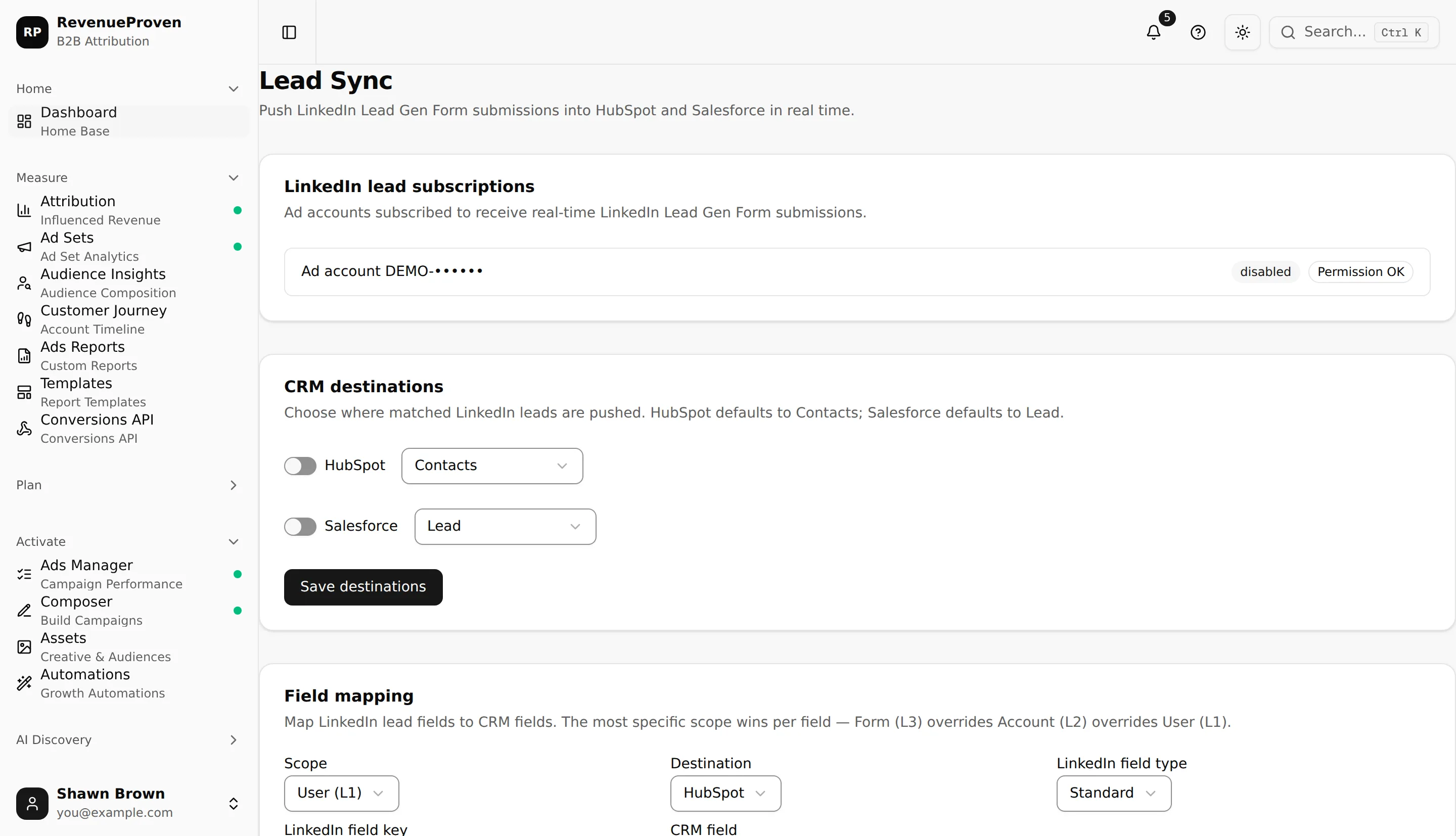The width and height of the screenshot is (1456, 836).
Task: Click Shawn Brown's avatar icon
Action: 32,803
